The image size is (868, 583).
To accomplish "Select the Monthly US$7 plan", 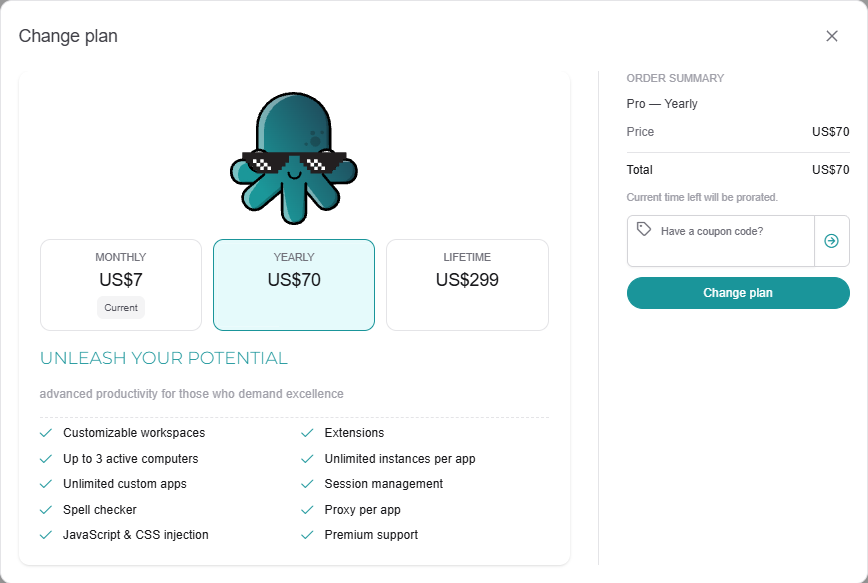I will (x=121, y=285).
